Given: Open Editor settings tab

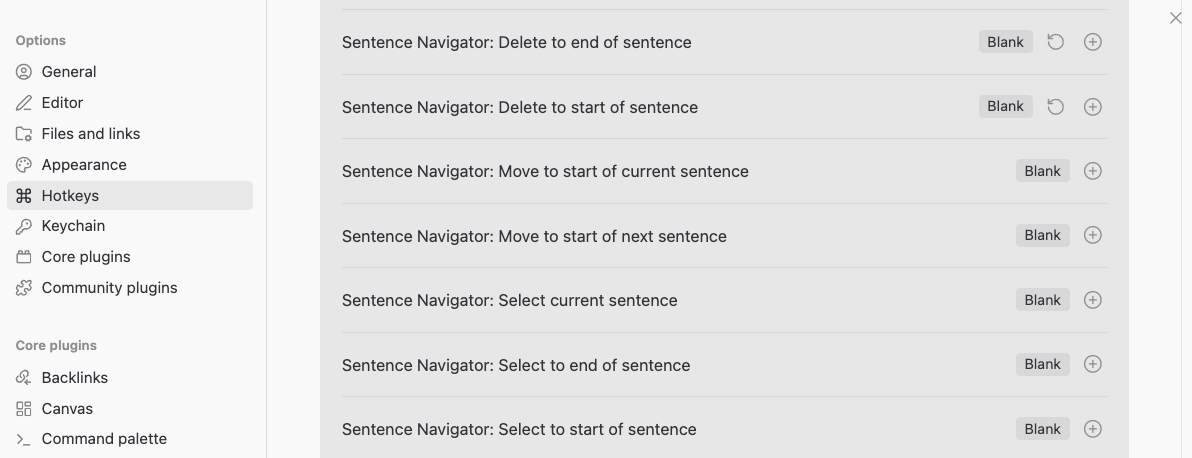Looking at the screenshot, I should click(x=62, y=103).
